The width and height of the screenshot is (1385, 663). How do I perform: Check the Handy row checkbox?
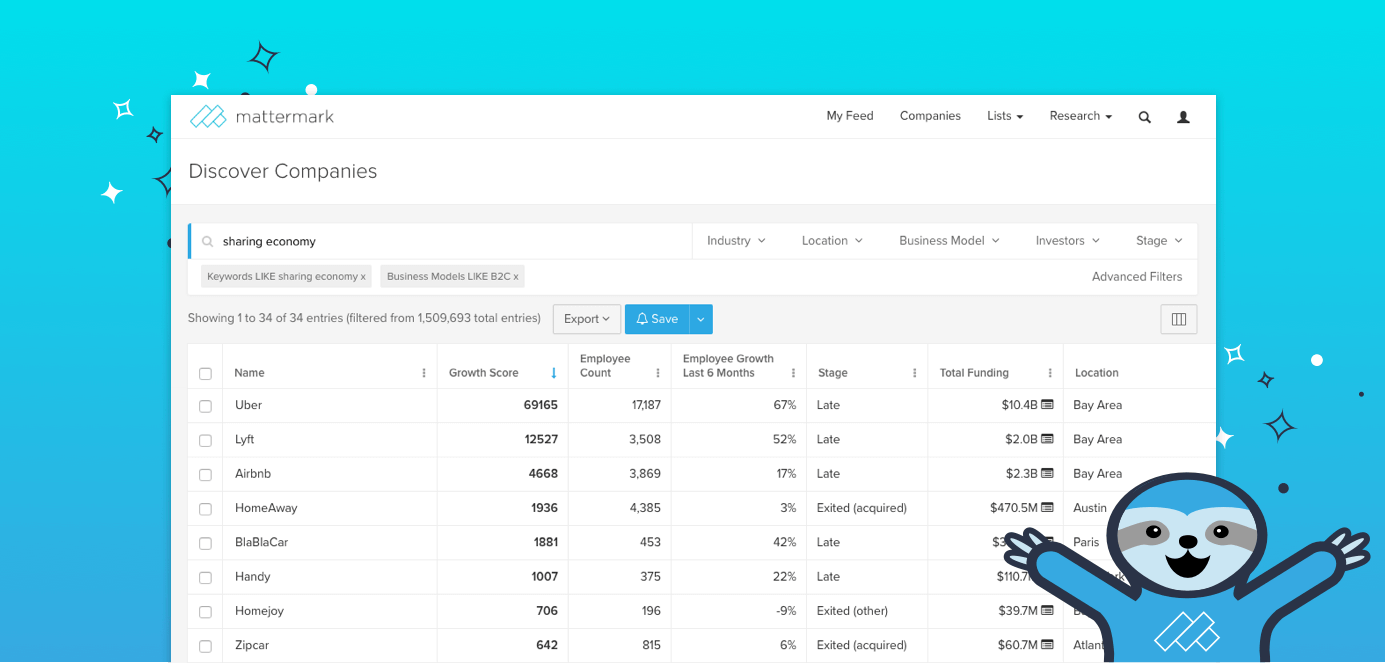tap(205, 577)
